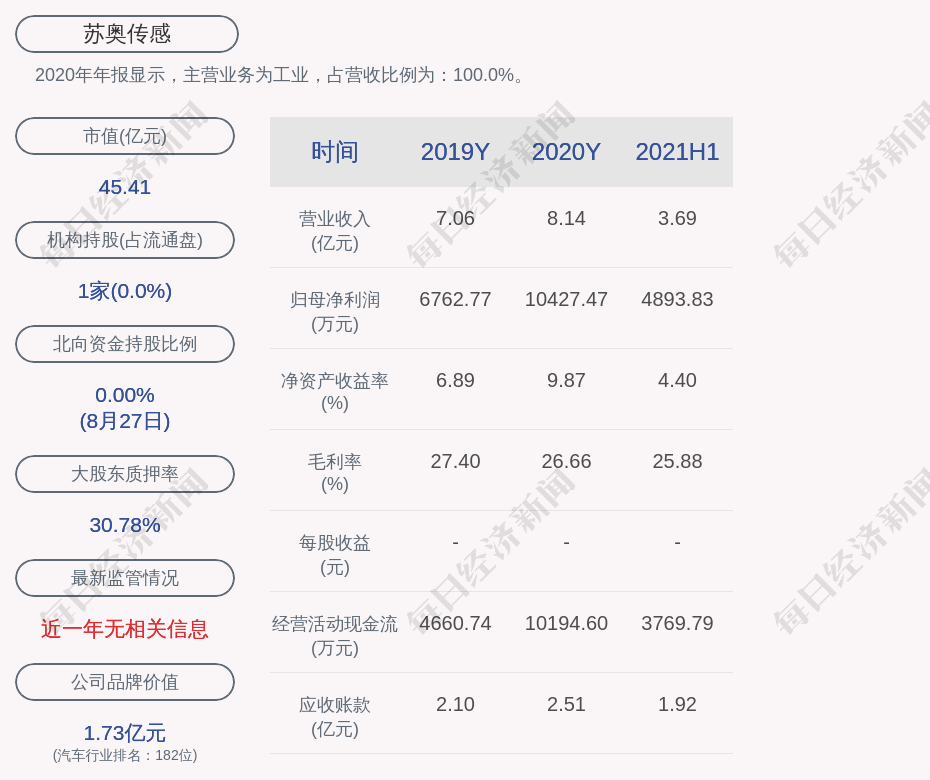The image size is (930, 780).
Task: Select the 2019Y column header
Action: pyautogui.click(x=455, y=152)
